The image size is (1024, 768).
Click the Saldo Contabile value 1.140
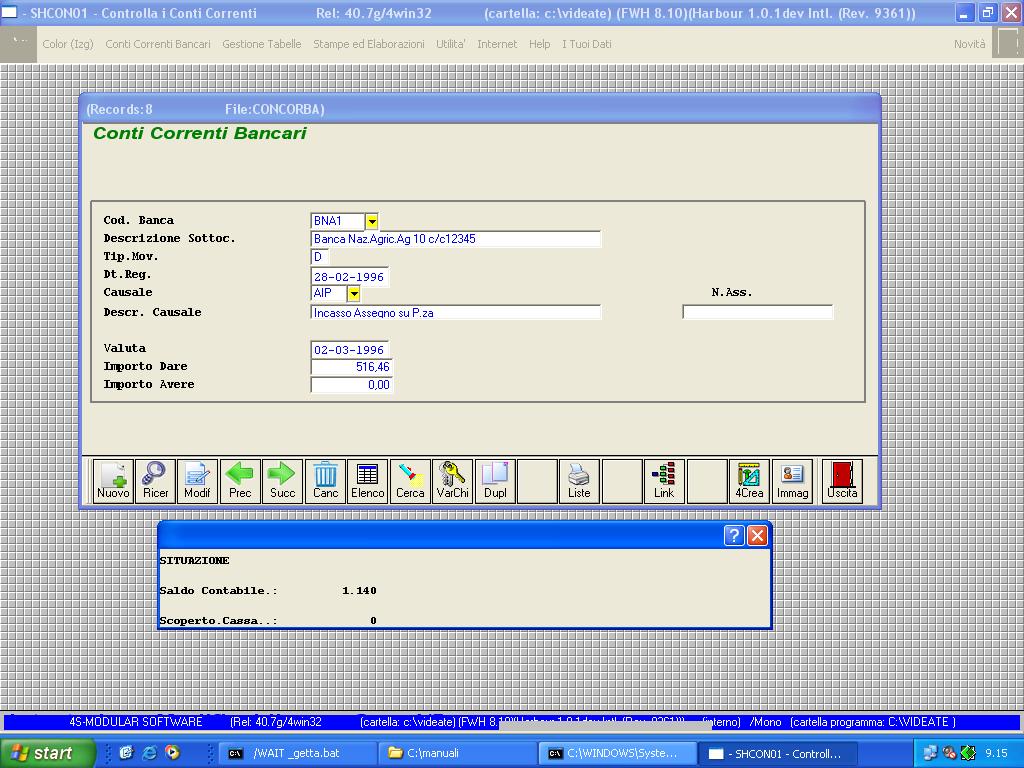(x=359, y=590)
